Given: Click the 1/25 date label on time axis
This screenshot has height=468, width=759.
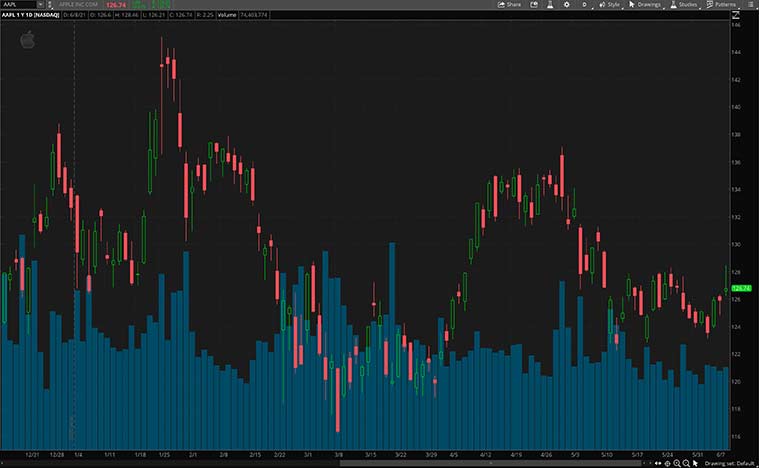Looking at the screenshot, I should coord(165,455).
